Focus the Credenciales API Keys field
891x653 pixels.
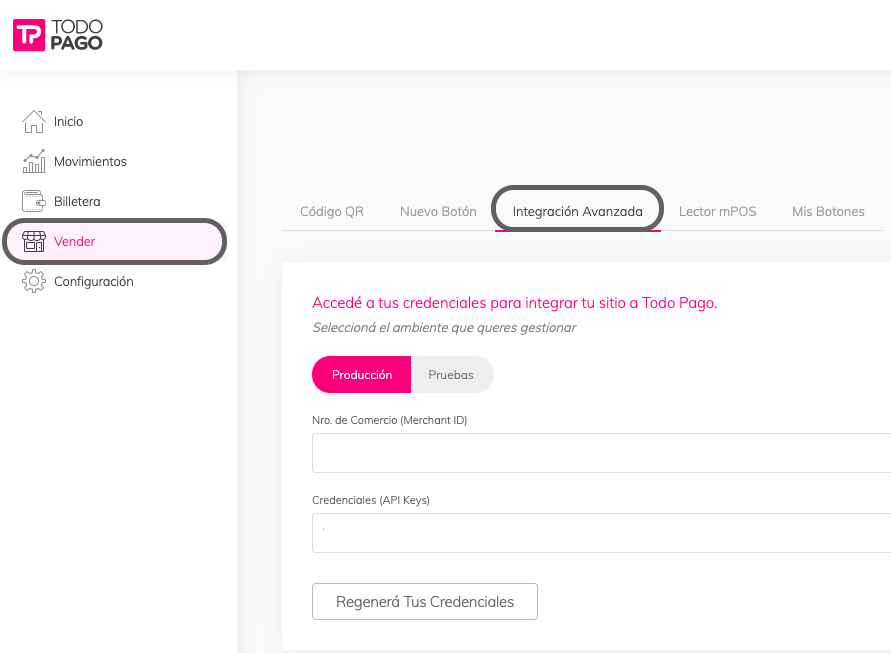click(x=601, y=533)
